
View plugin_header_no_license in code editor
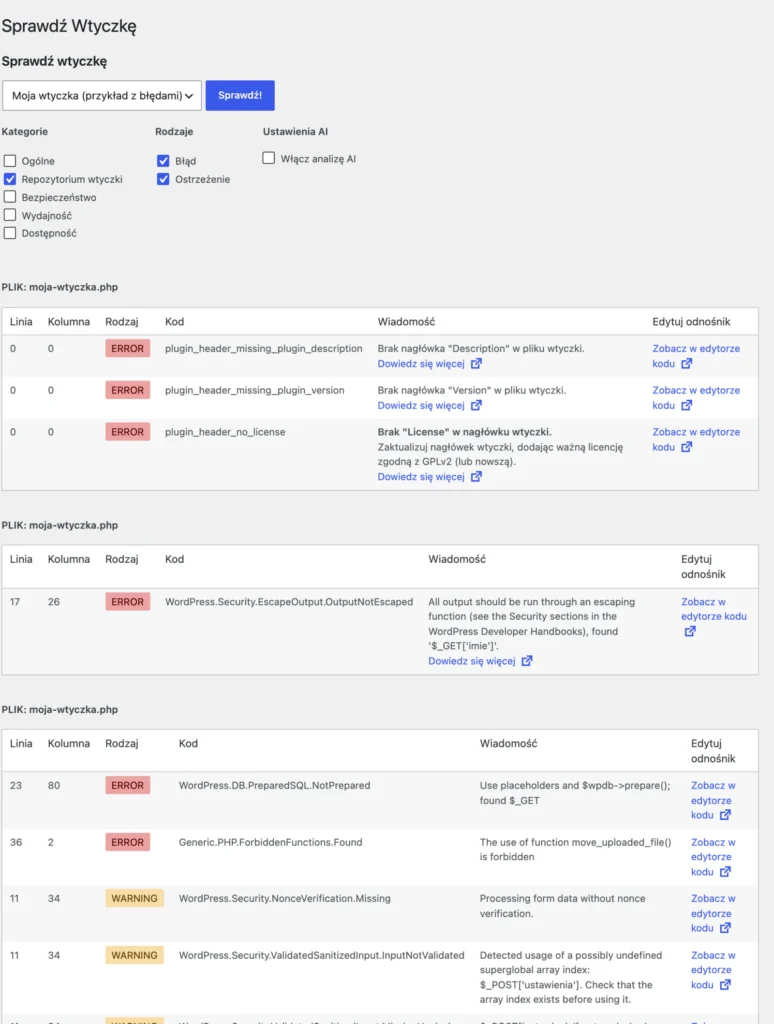[696, 440]
